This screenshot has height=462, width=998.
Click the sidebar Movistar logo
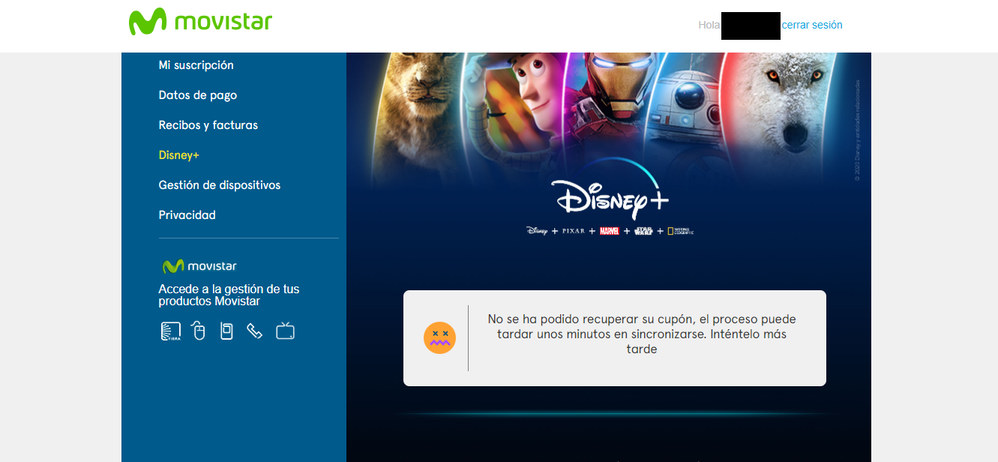click(199, 266)
